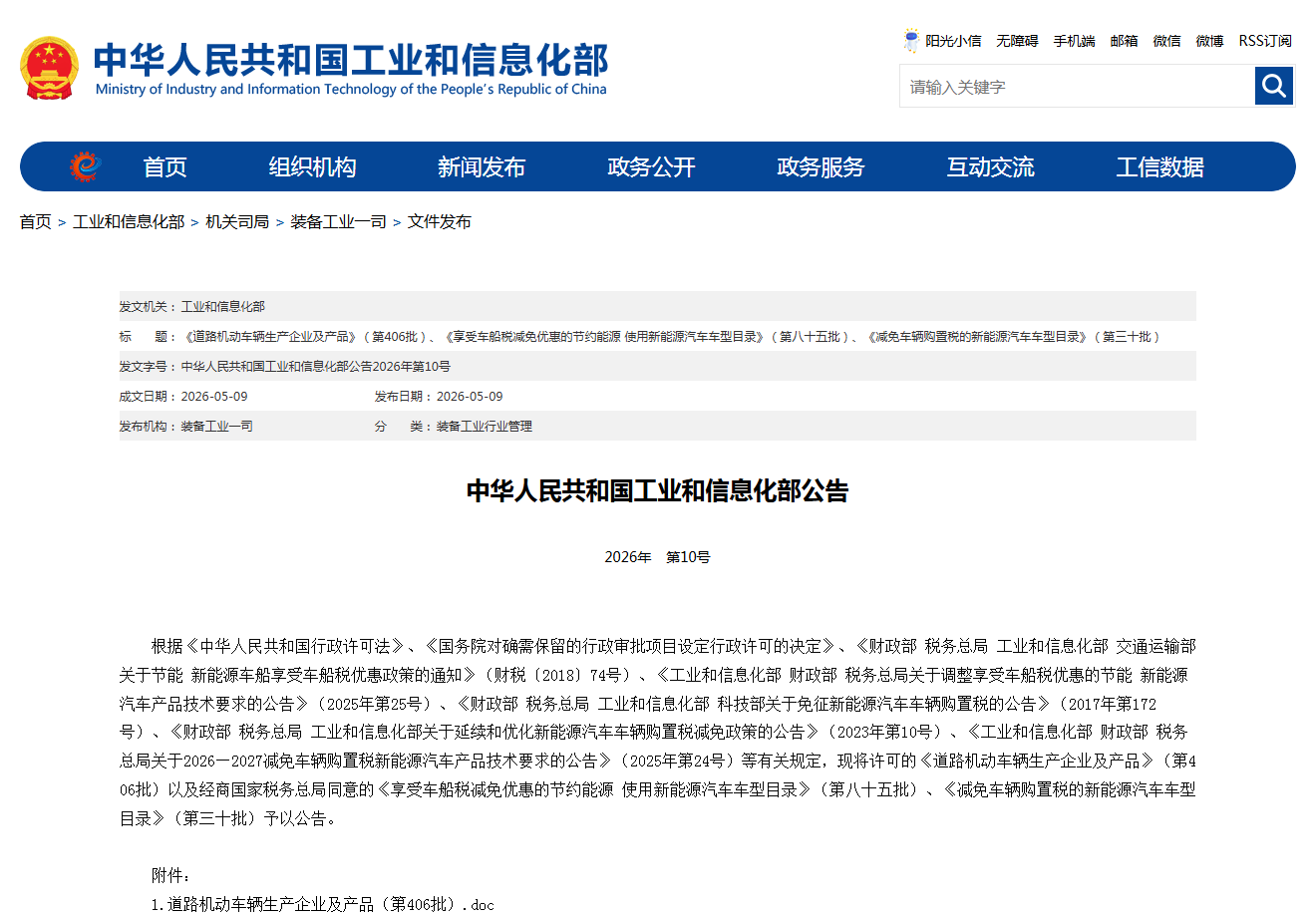1316x918 pixels.
Task: Switch to 手机端 mobile version
Action: click(x=1075, y=41)
